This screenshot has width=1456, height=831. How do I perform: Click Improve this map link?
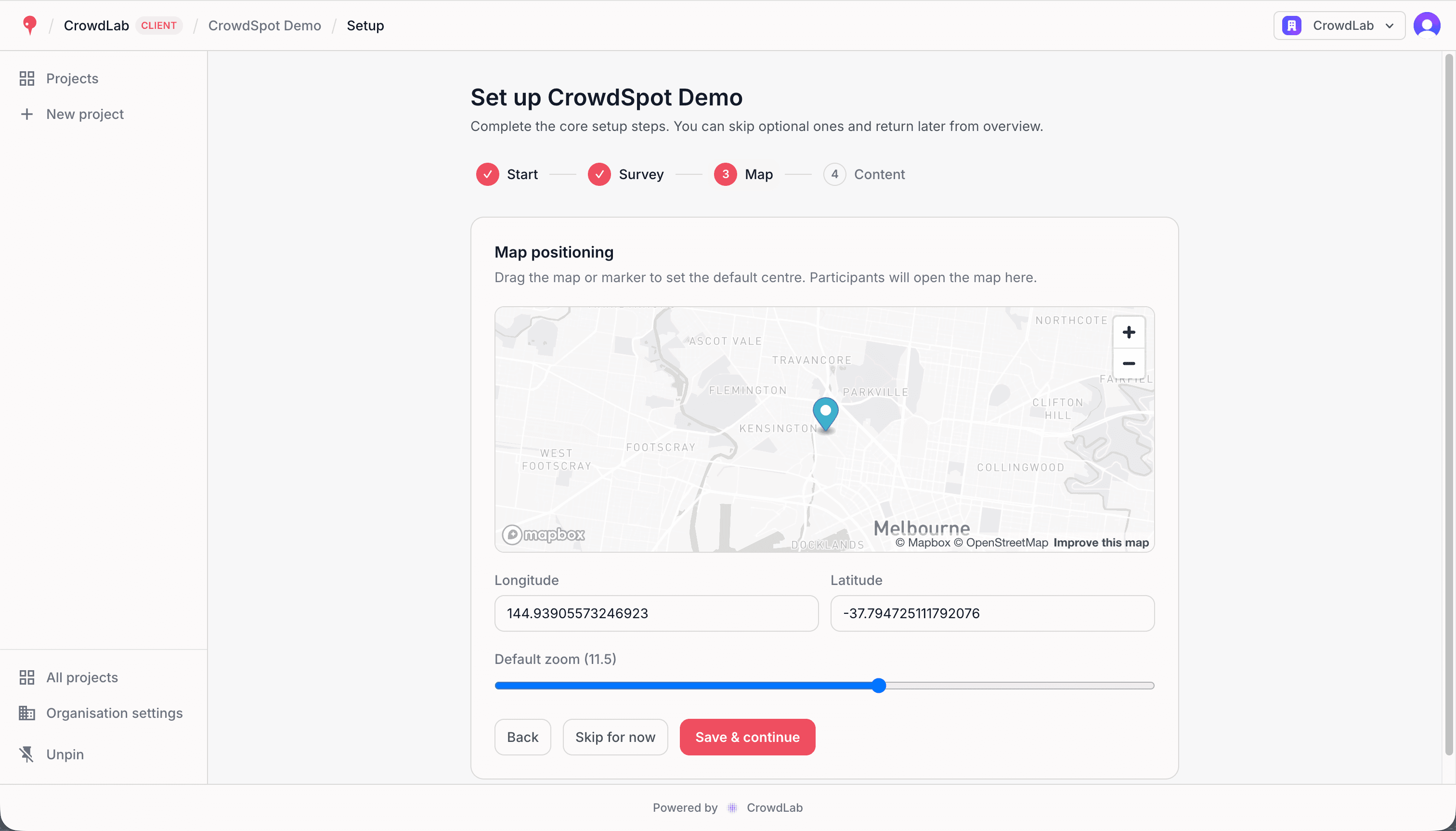tap(1101, 543)
